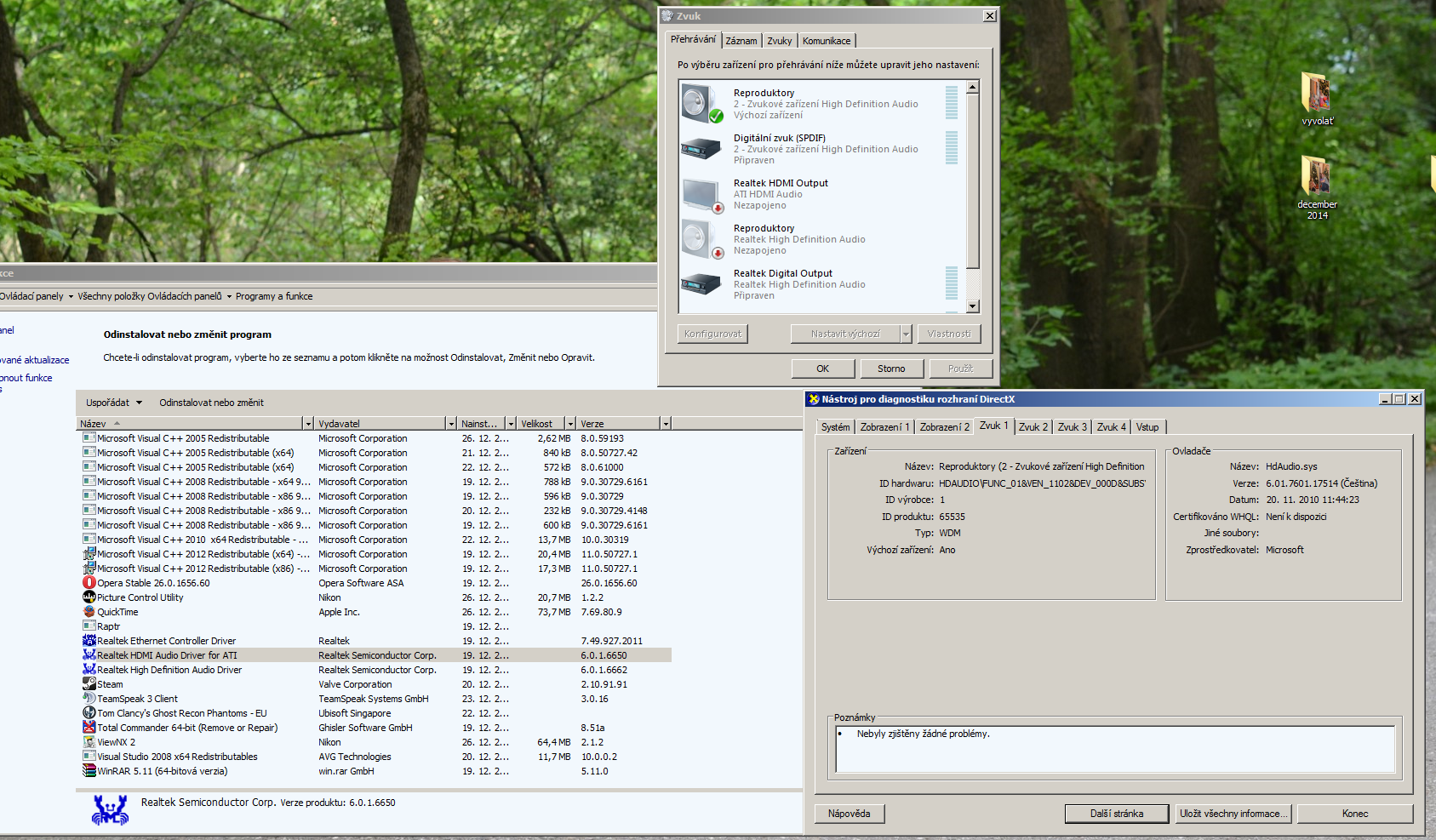Click the Picture Control Utility icon
Viewport: 1436px width, 840px height.
click(x=89, y=597)
